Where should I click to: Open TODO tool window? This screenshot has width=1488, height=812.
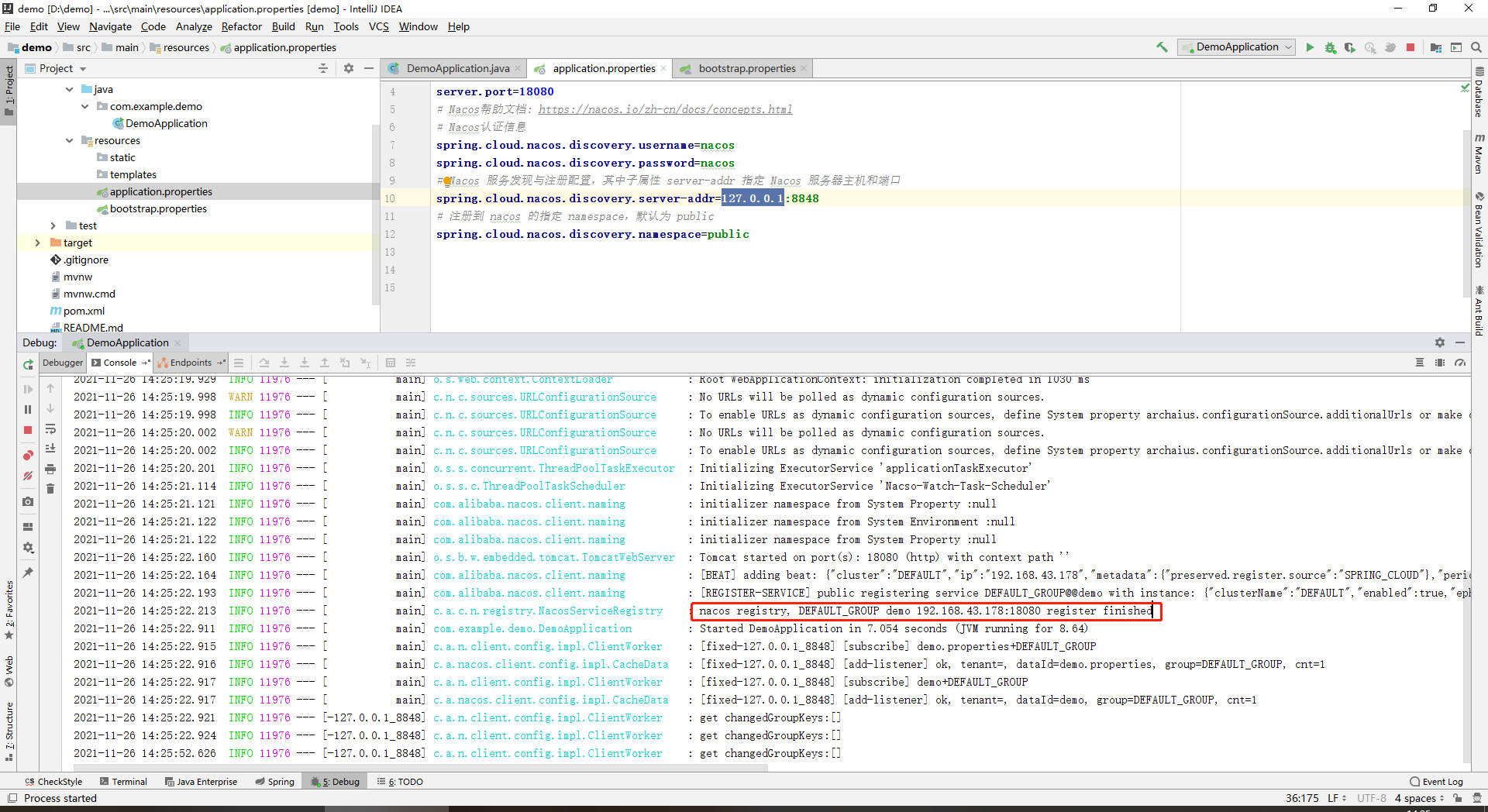tap(400, 782)
